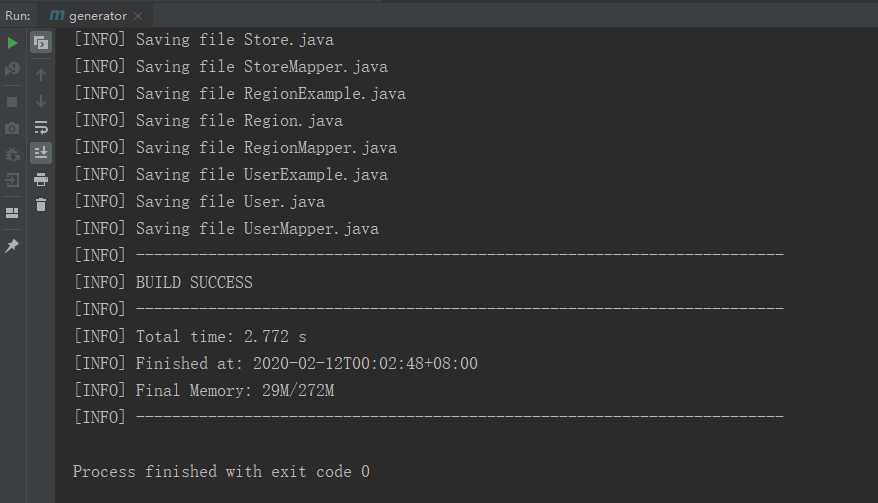Jump up the stack trace arrow
The width and height of the screenshot is (878, 503).
(41, 74)
